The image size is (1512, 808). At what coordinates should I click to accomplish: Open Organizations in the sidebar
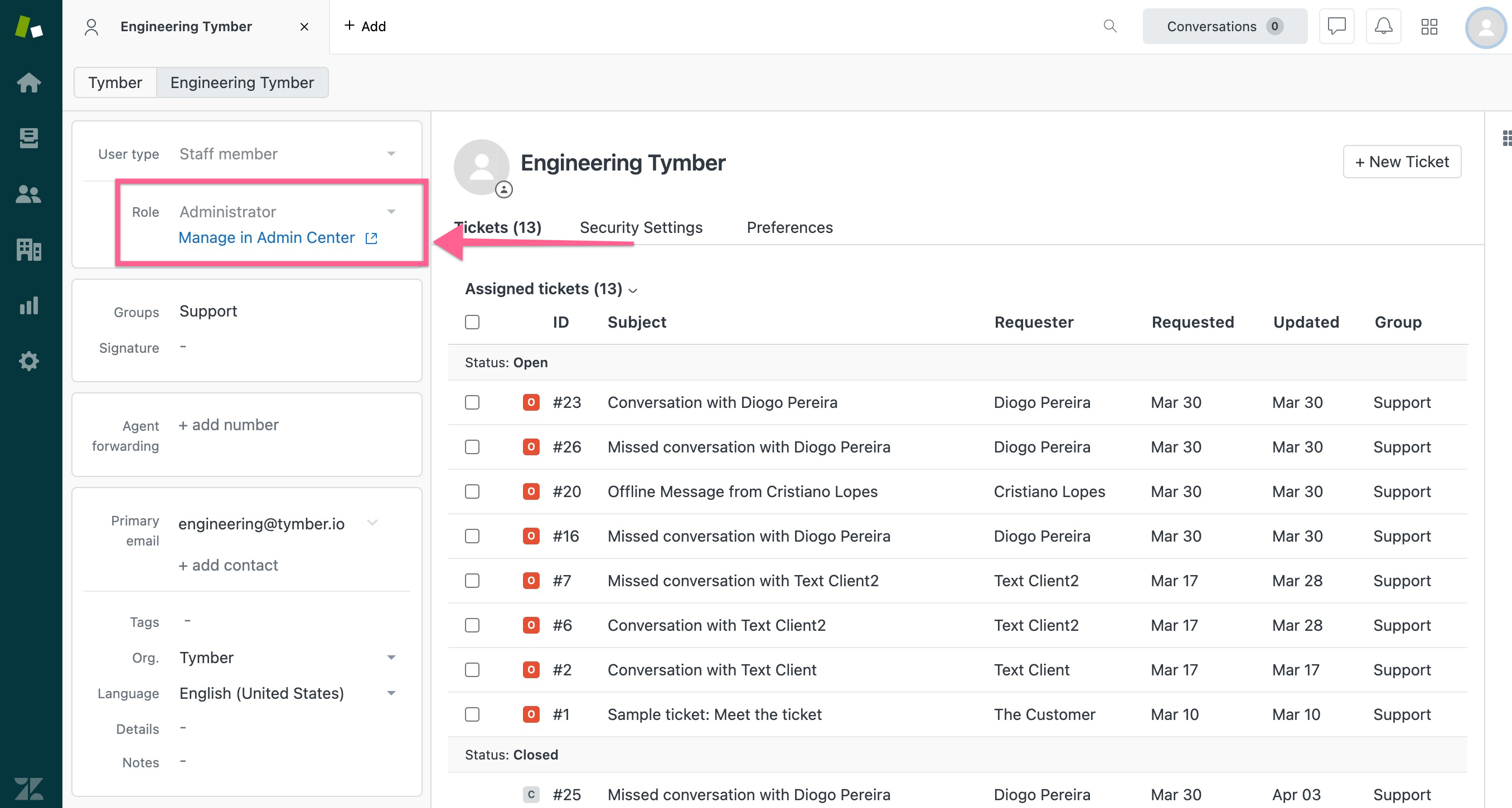coord(29,250)
